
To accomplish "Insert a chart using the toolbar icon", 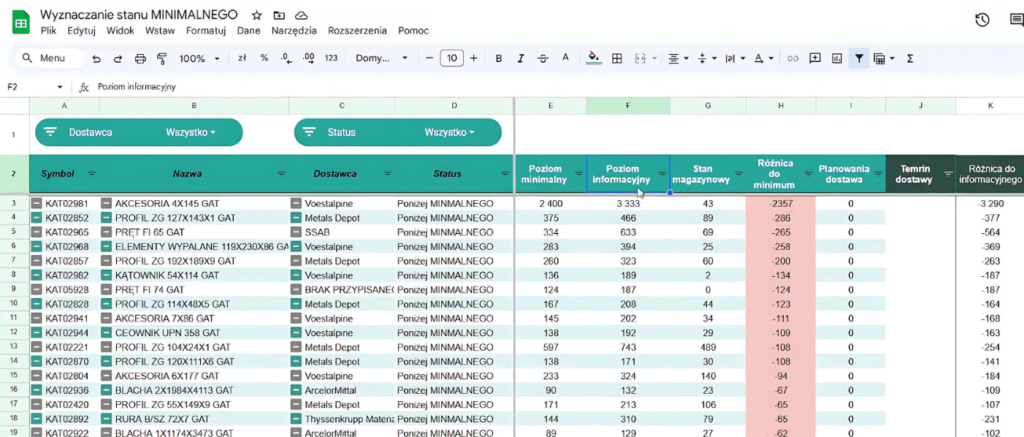I will tap(837, 59).
